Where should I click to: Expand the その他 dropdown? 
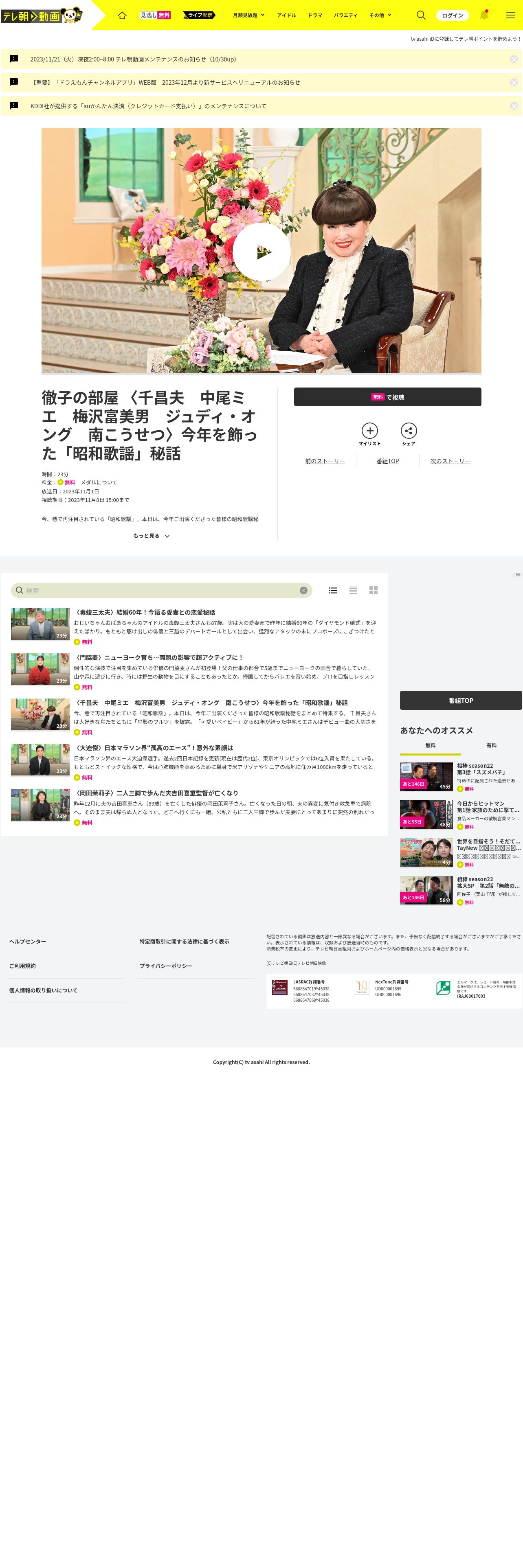pos(380,15)
